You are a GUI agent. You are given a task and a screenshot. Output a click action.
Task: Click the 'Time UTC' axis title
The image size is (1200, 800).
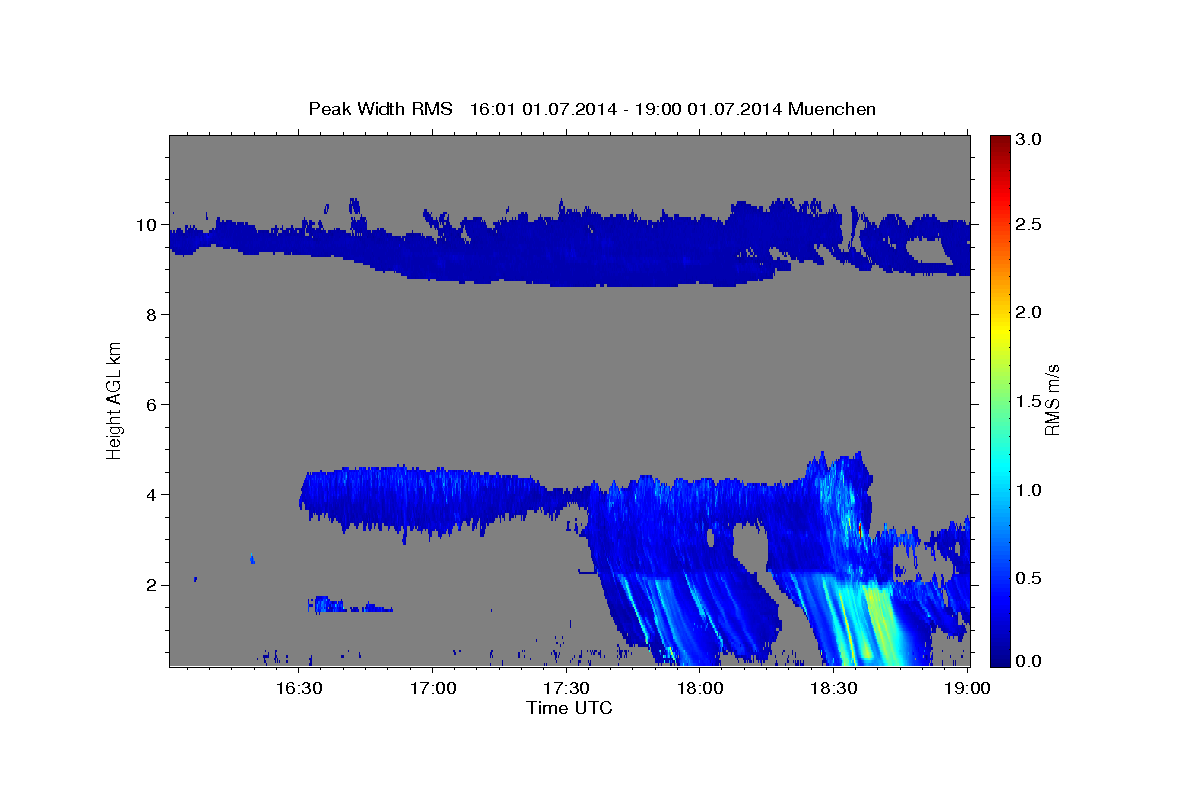(569, 708)
